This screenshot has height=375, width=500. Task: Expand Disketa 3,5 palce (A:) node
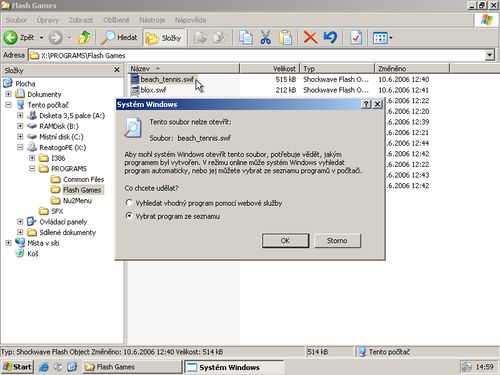[x=20, y=116]
